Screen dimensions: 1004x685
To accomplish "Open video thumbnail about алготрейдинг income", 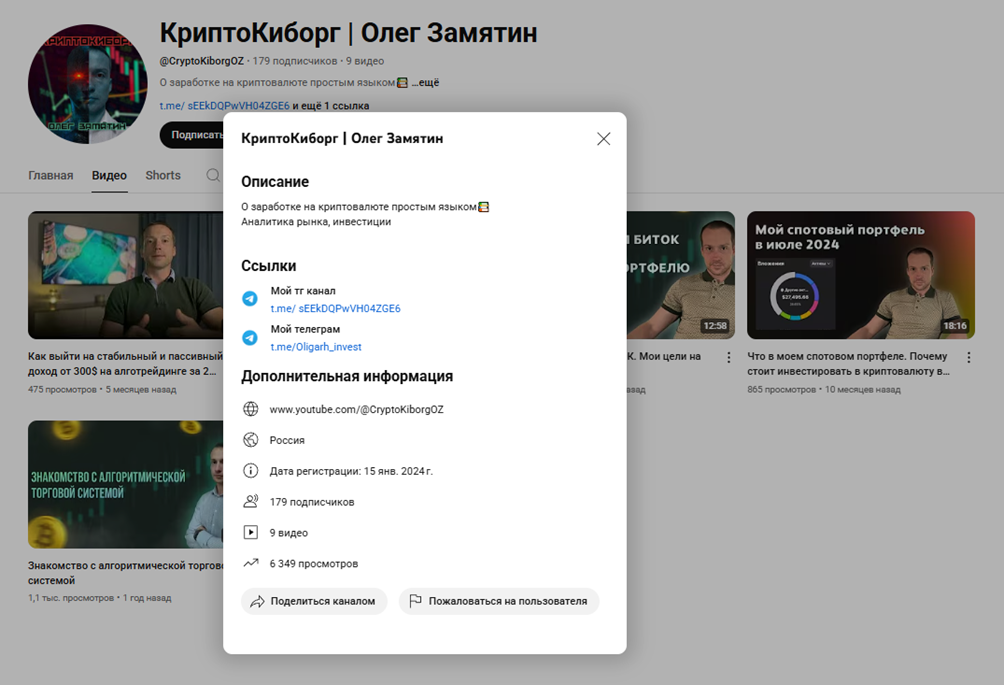I will pyautogui.click(x=126, y=275).
